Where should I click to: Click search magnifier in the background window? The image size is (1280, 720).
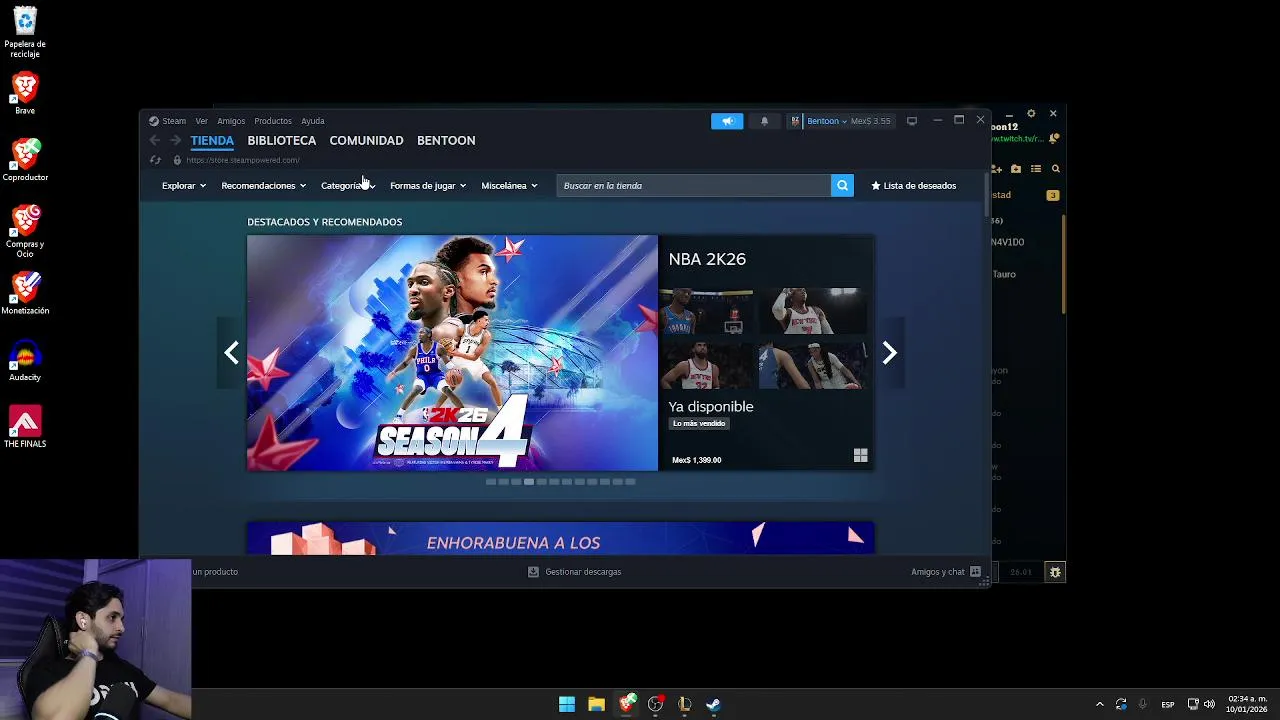(x=1056, y=169)
